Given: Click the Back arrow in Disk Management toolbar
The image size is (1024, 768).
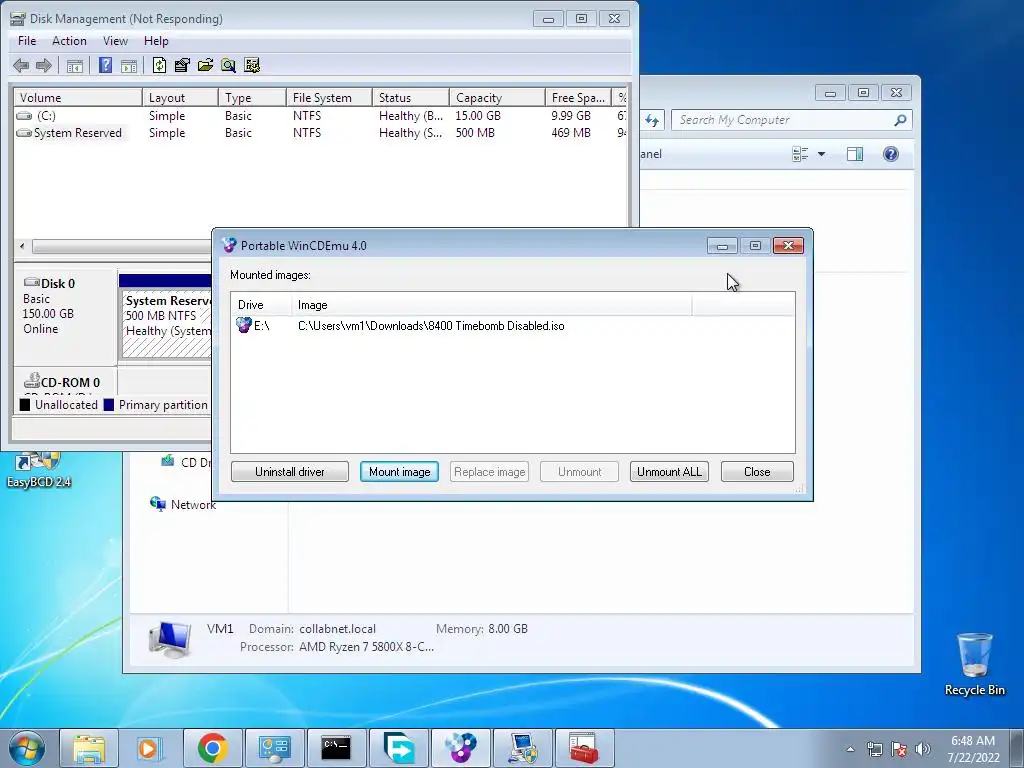Looking at the screenshot, I should [21, 65].
